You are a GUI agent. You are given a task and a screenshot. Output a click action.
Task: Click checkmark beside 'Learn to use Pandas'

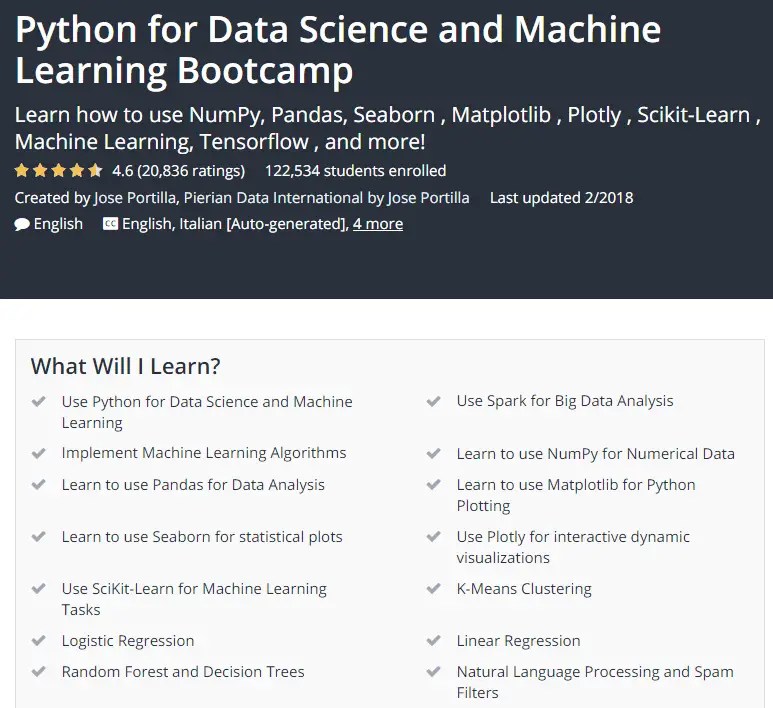click(38, 485)
